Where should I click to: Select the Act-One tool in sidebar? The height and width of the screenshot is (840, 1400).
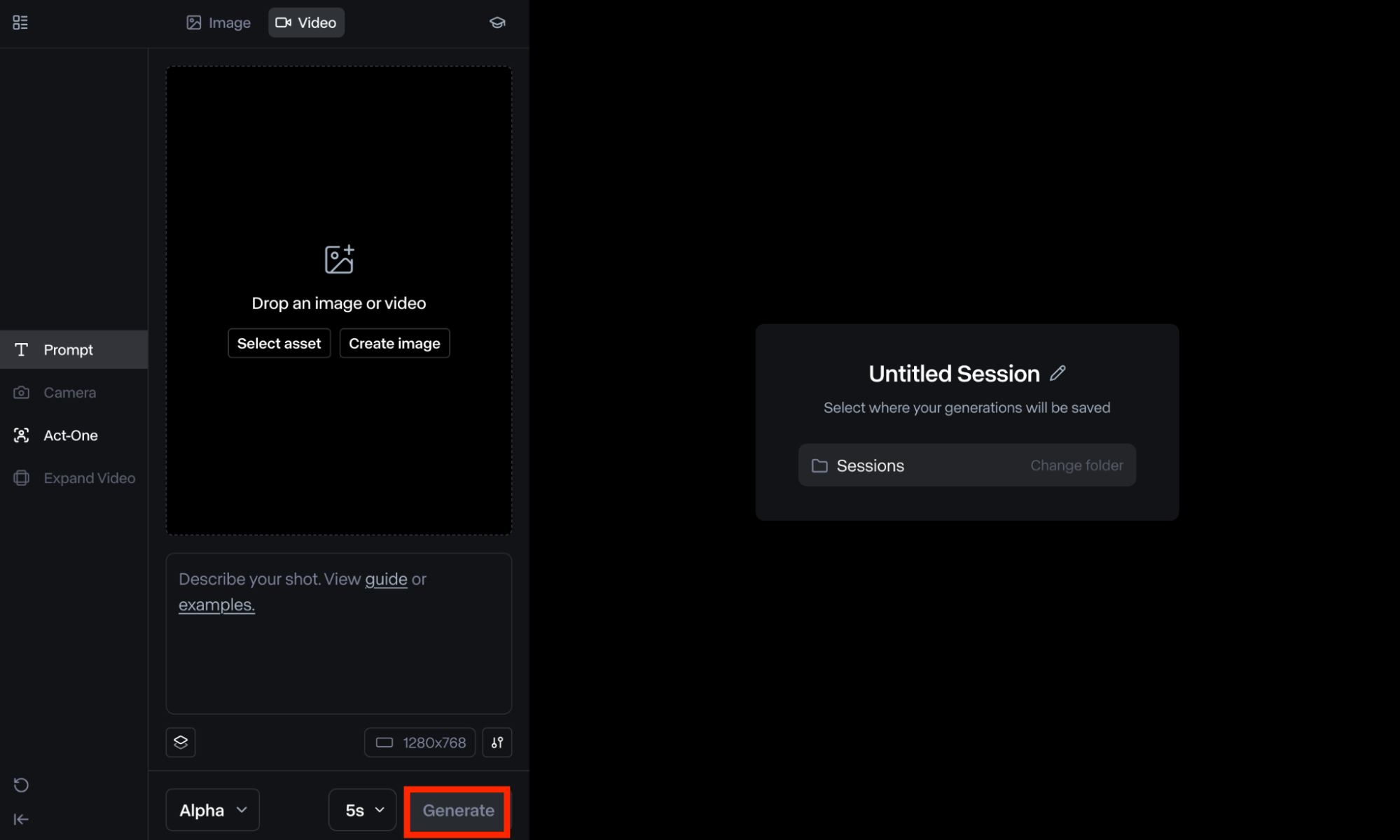tap(74, 435)
